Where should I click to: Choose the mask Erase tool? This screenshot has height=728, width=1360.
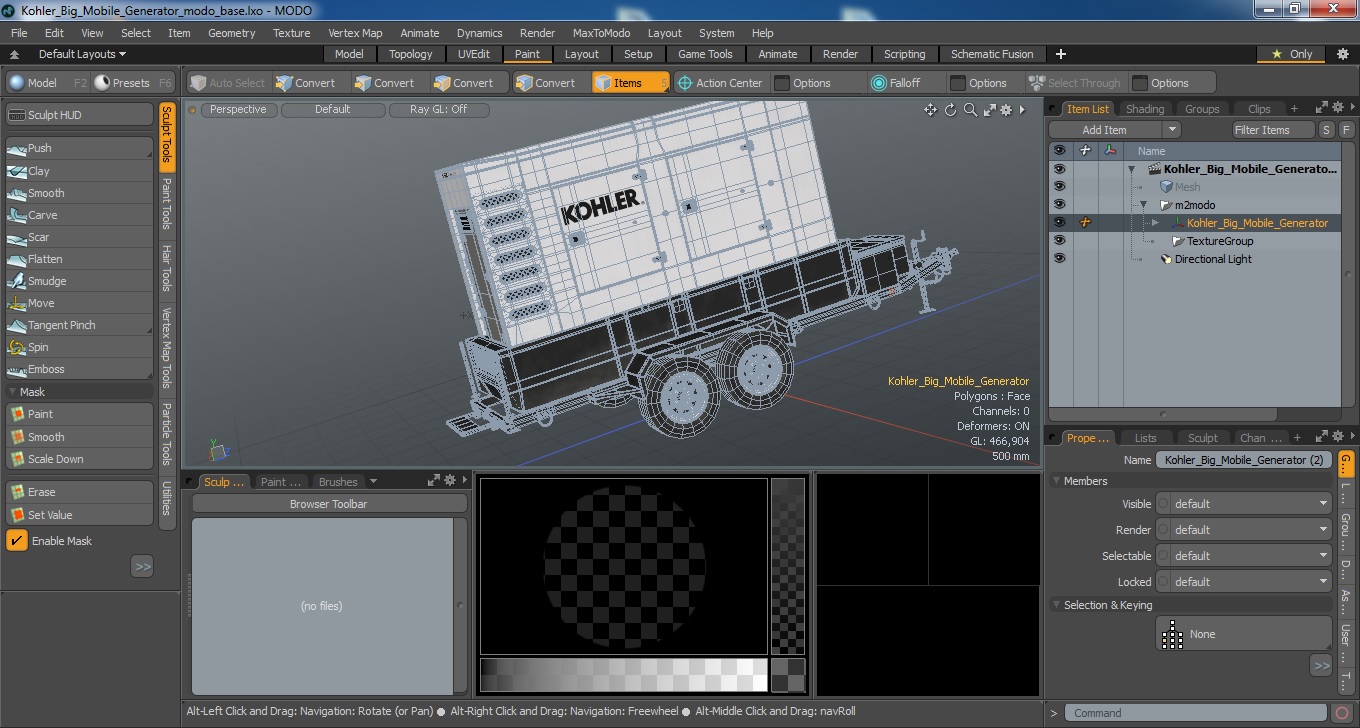pyautogui.click(x=79, y=492)
